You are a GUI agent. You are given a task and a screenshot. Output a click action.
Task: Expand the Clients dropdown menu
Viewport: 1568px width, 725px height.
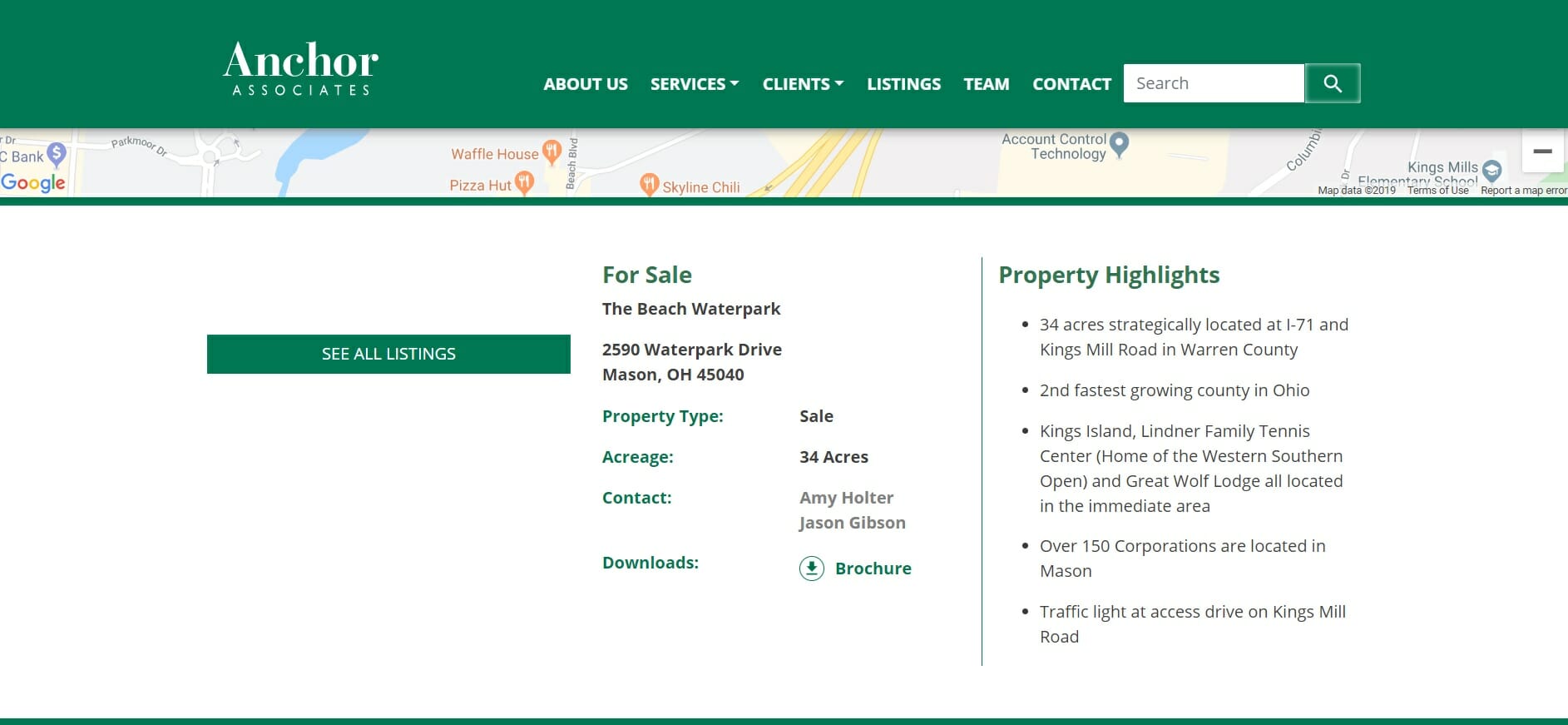pyautogui.click(x=803, y=84)
